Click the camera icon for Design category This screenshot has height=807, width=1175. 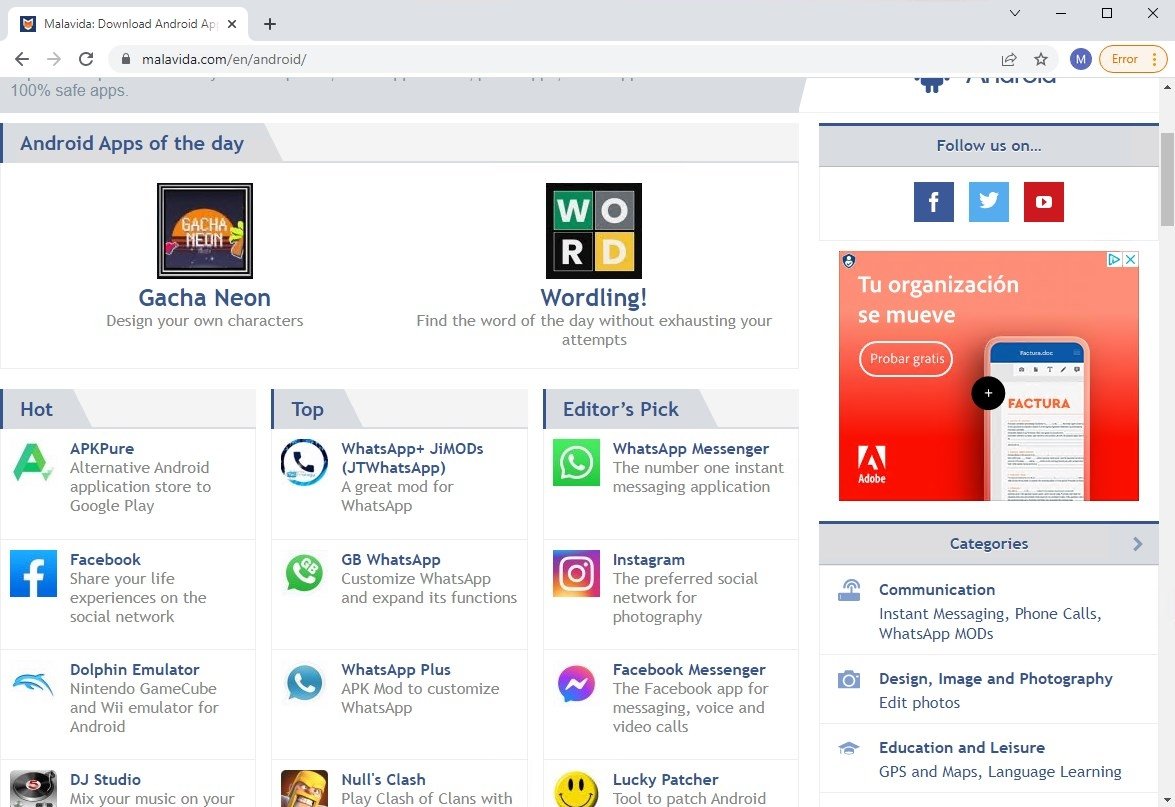coord(849,680)
